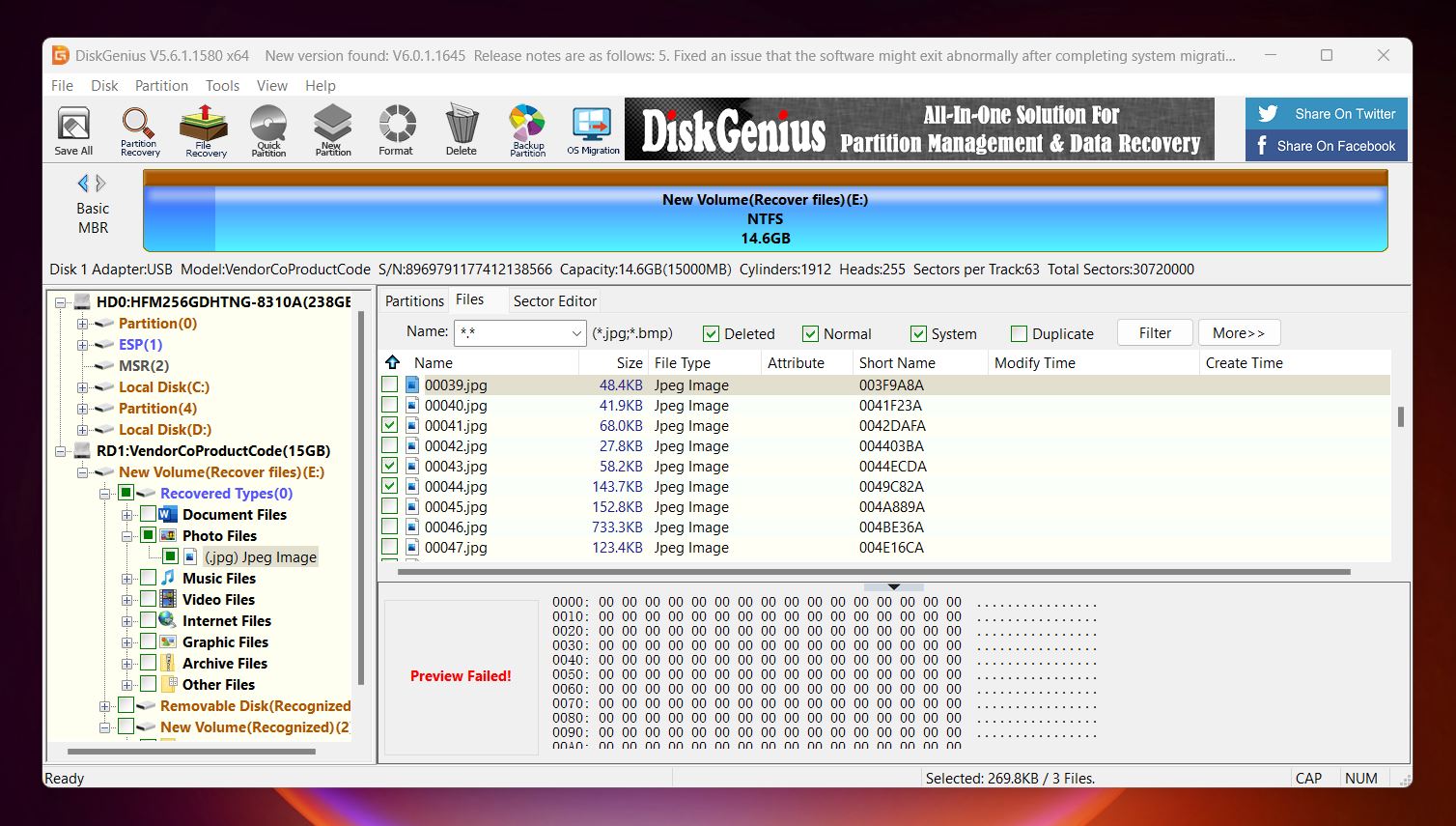
Task: Uncheck the box for 00043.jpg
Action: [x=389, y=466]
